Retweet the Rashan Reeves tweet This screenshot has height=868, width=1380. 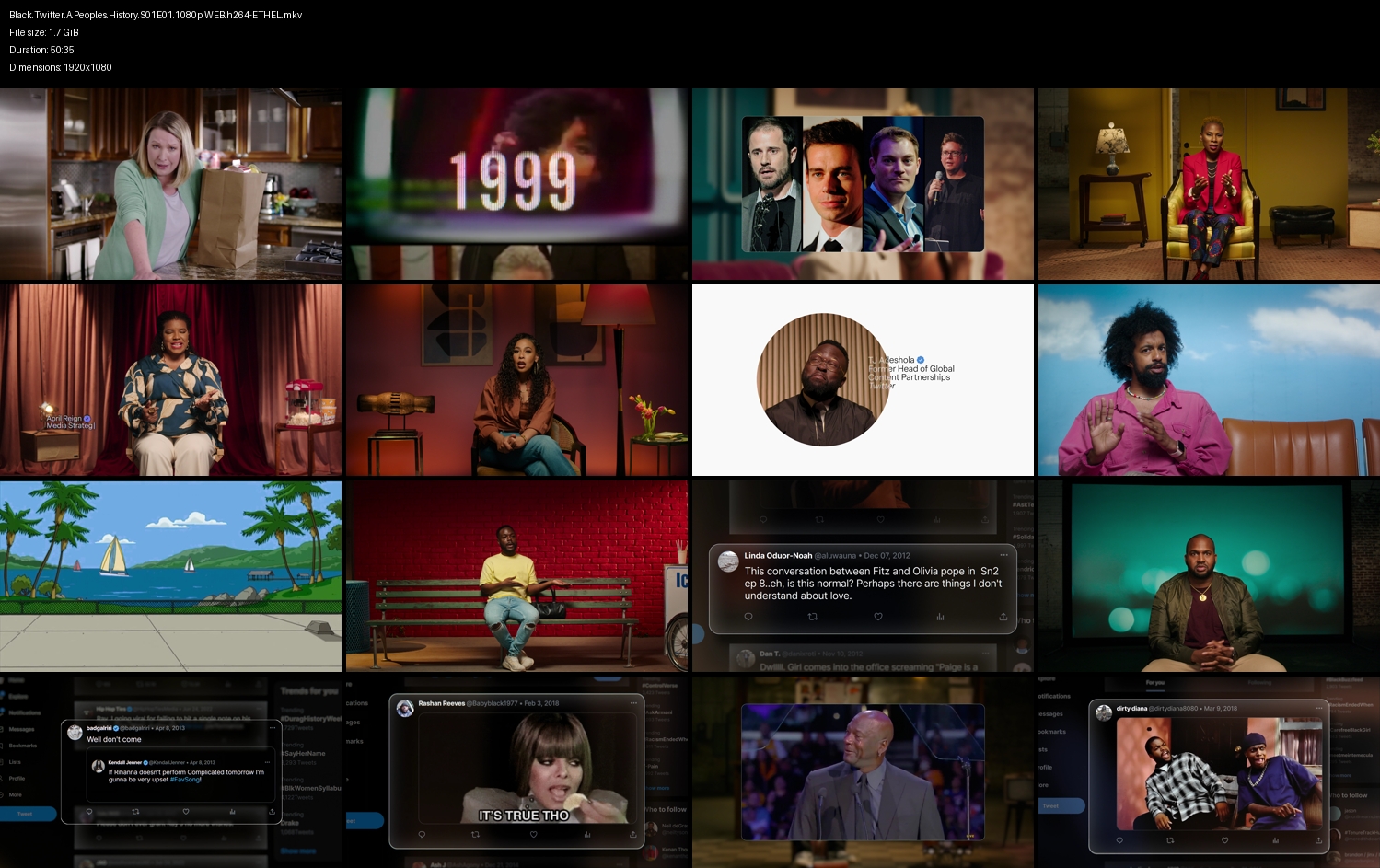tap(475, 834)
